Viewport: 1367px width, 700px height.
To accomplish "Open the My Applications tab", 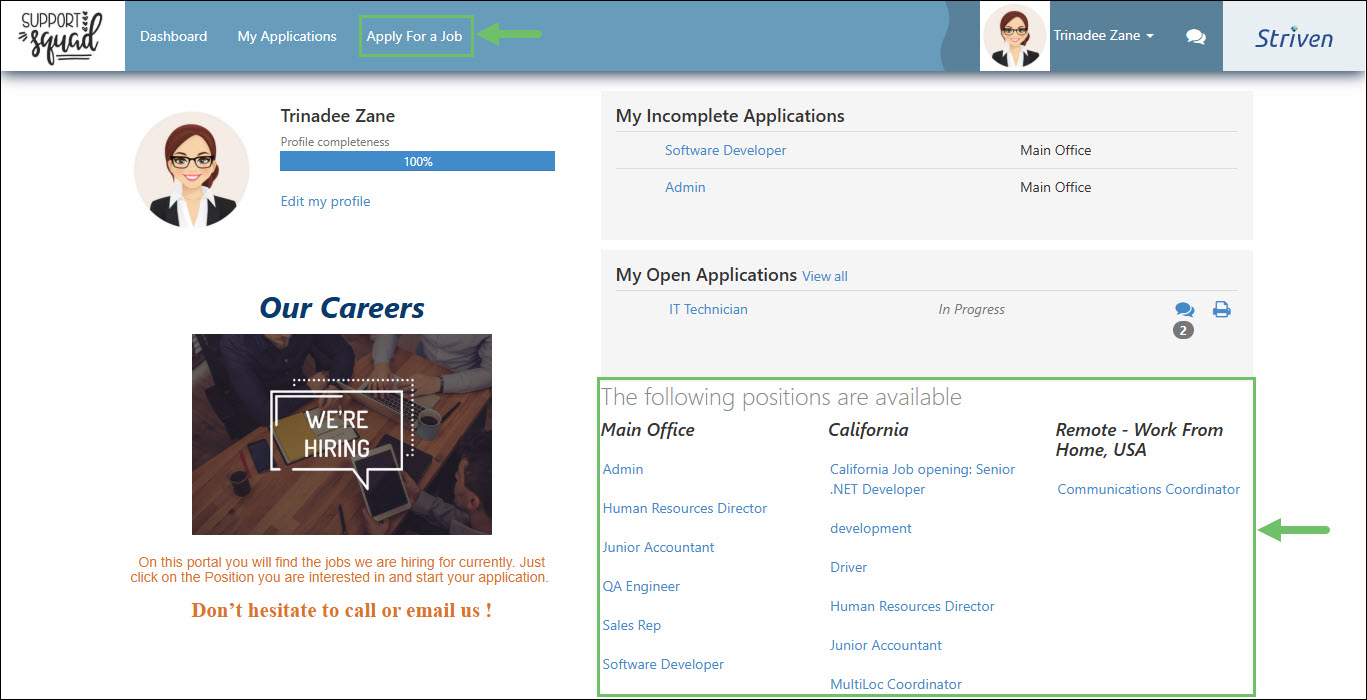I will [x=286, y=35].
